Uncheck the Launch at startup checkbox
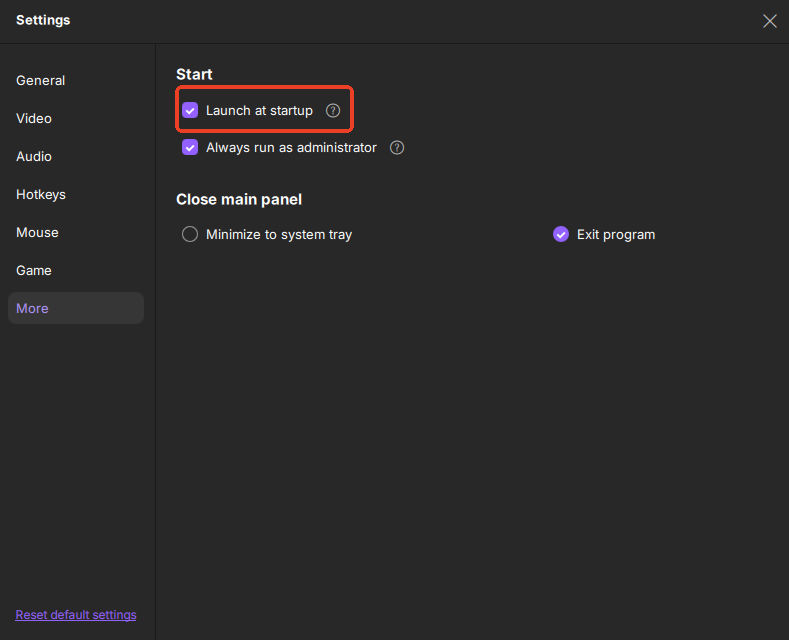789x640 pixels. [x=190, y=111]
